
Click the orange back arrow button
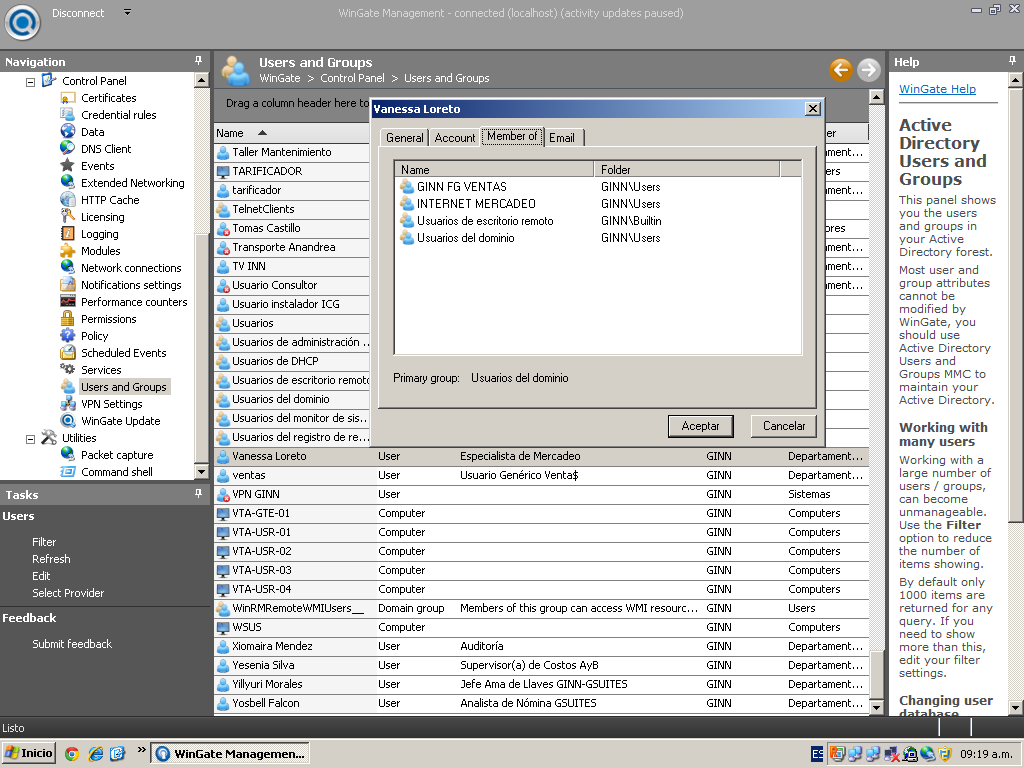click(x=841, y=69)
